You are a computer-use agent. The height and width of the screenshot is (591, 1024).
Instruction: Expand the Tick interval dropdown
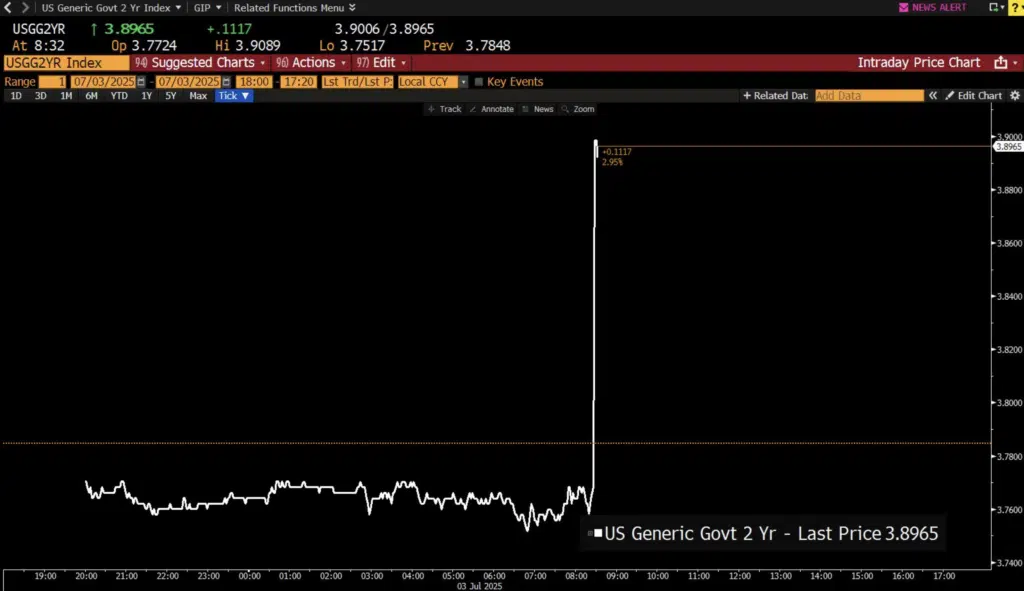[234, 96]
